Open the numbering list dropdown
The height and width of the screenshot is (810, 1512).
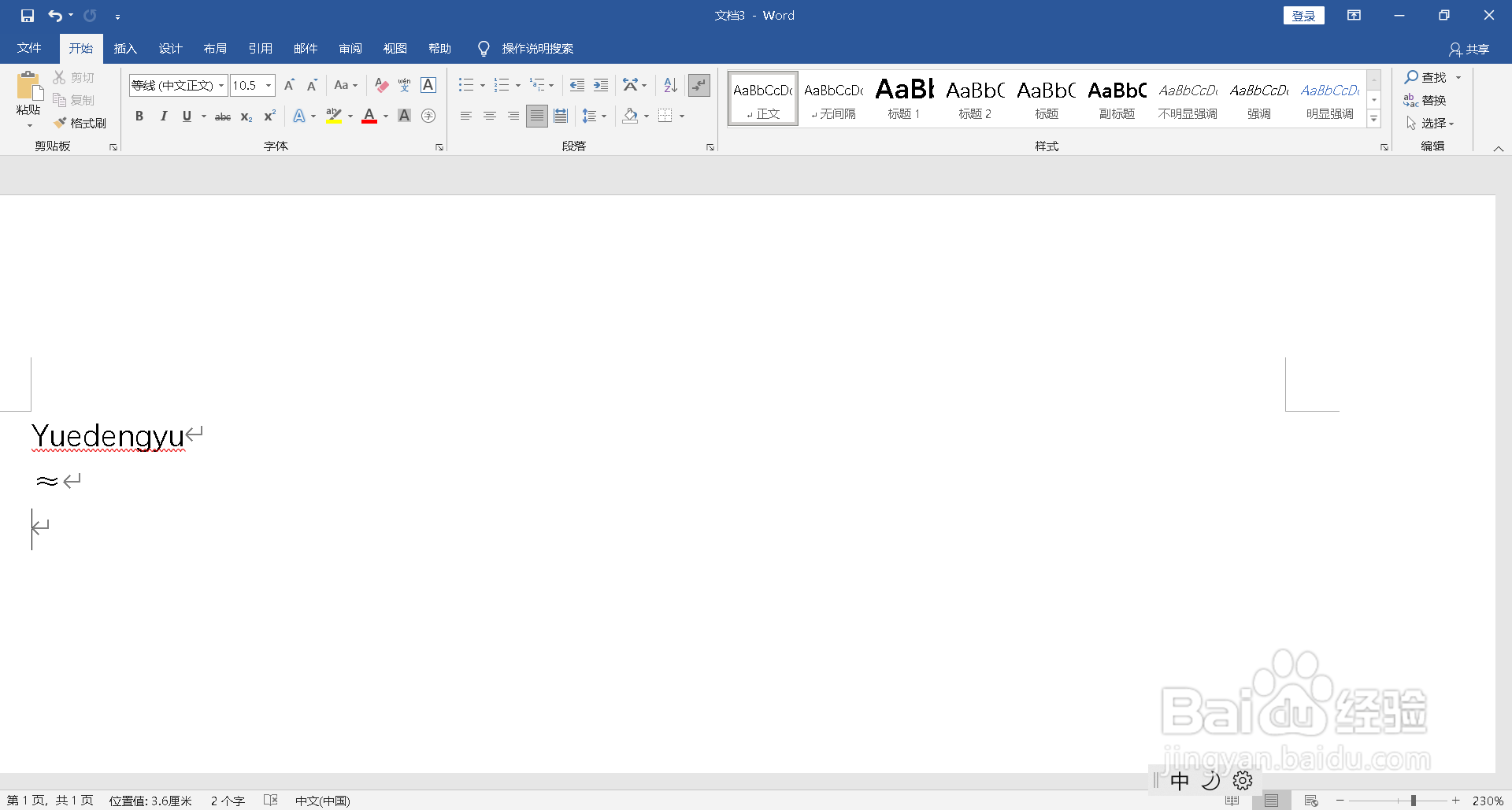tap(518, 85)
